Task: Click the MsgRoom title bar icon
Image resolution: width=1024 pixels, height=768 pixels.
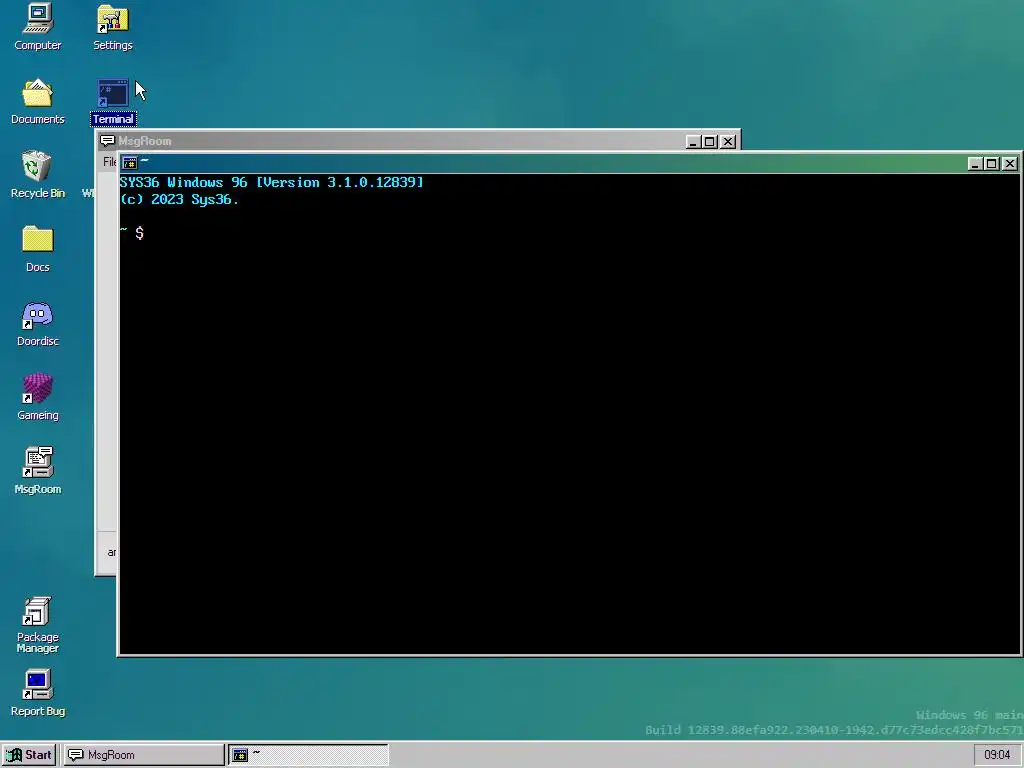Action: coord(108,141)
